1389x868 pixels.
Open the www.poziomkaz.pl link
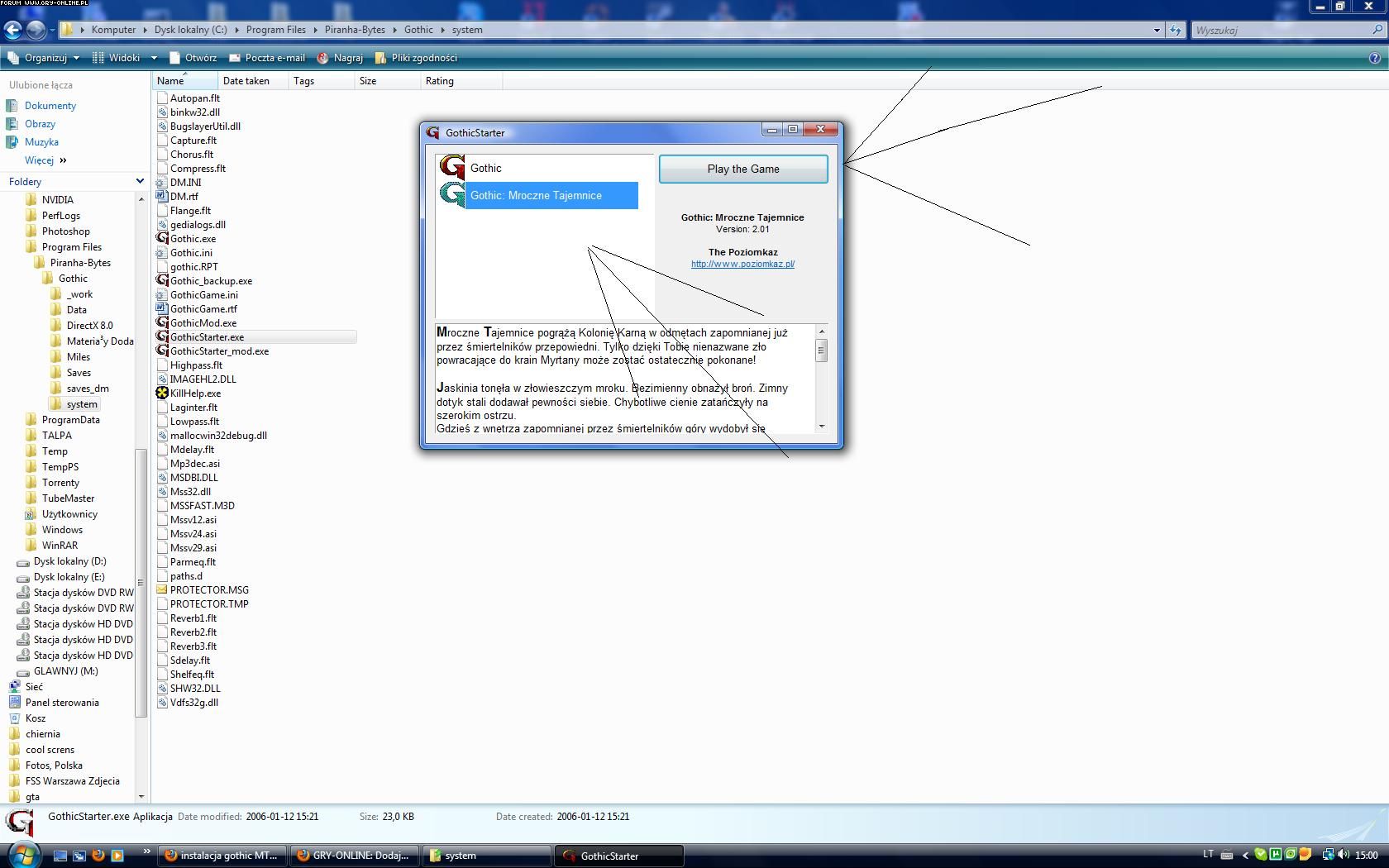point(742,264)
